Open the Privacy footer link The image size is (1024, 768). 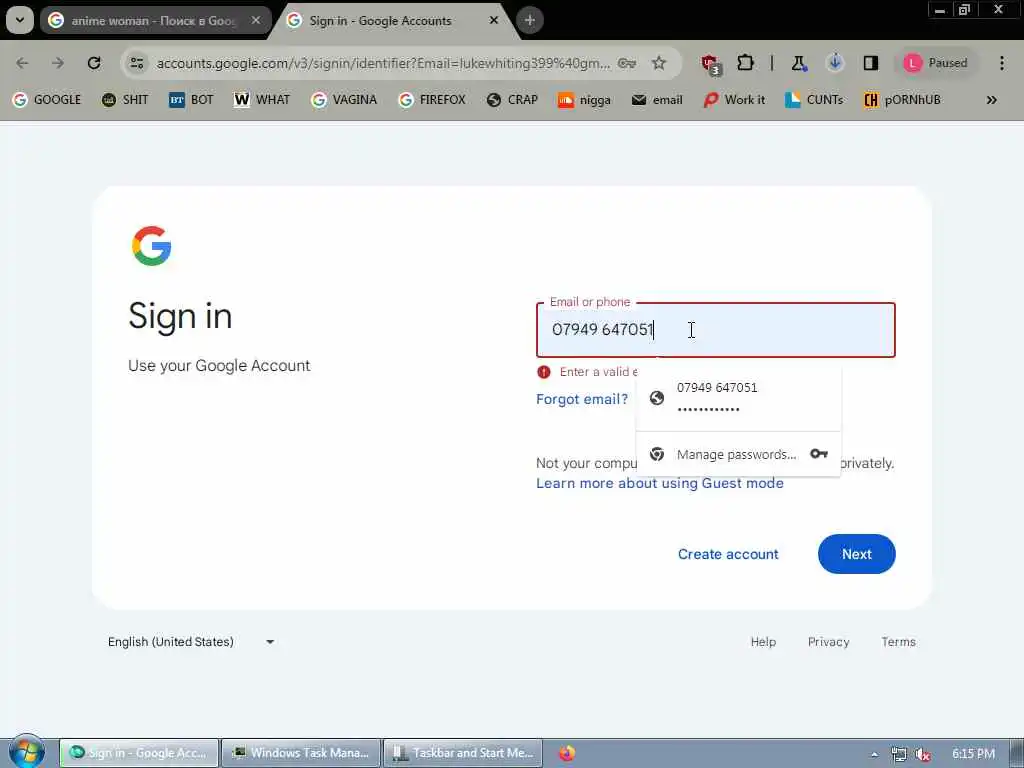point(828,642)
